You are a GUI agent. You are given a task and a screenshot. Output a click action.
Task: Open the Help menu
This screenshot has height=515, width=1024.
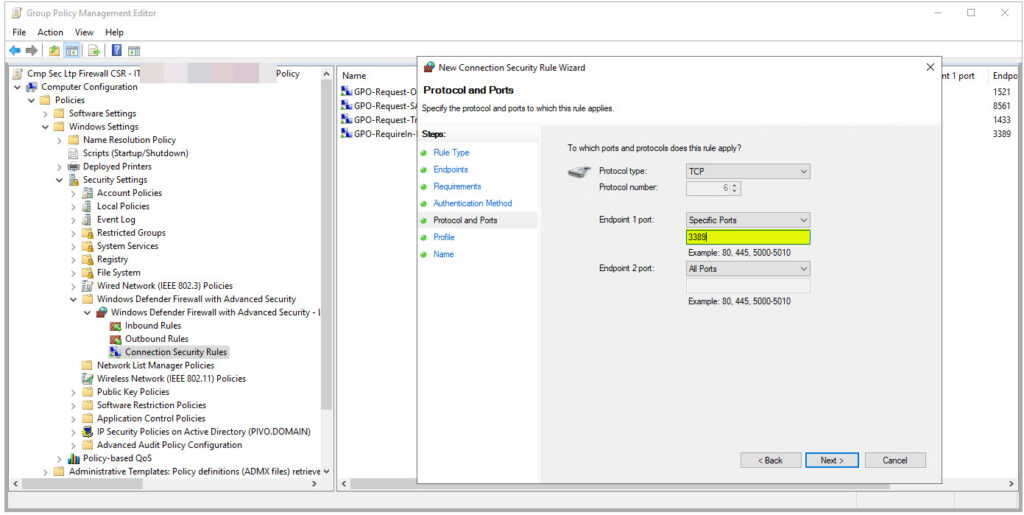click(x=114, y=32)
